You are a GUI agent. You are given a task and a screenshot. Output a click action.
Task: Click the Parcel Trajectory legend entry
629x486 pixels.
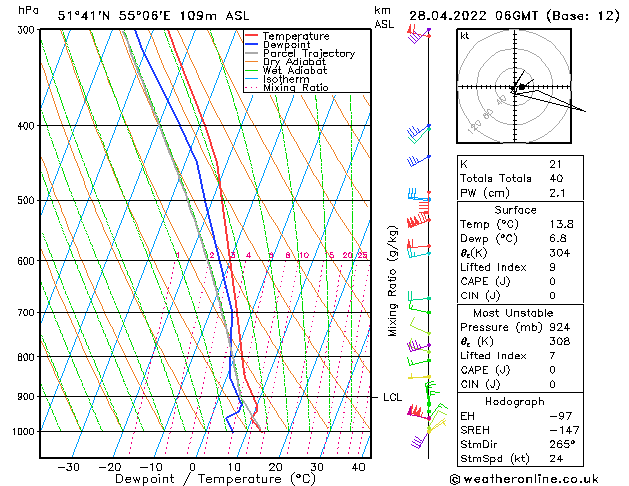coord(309,54)
